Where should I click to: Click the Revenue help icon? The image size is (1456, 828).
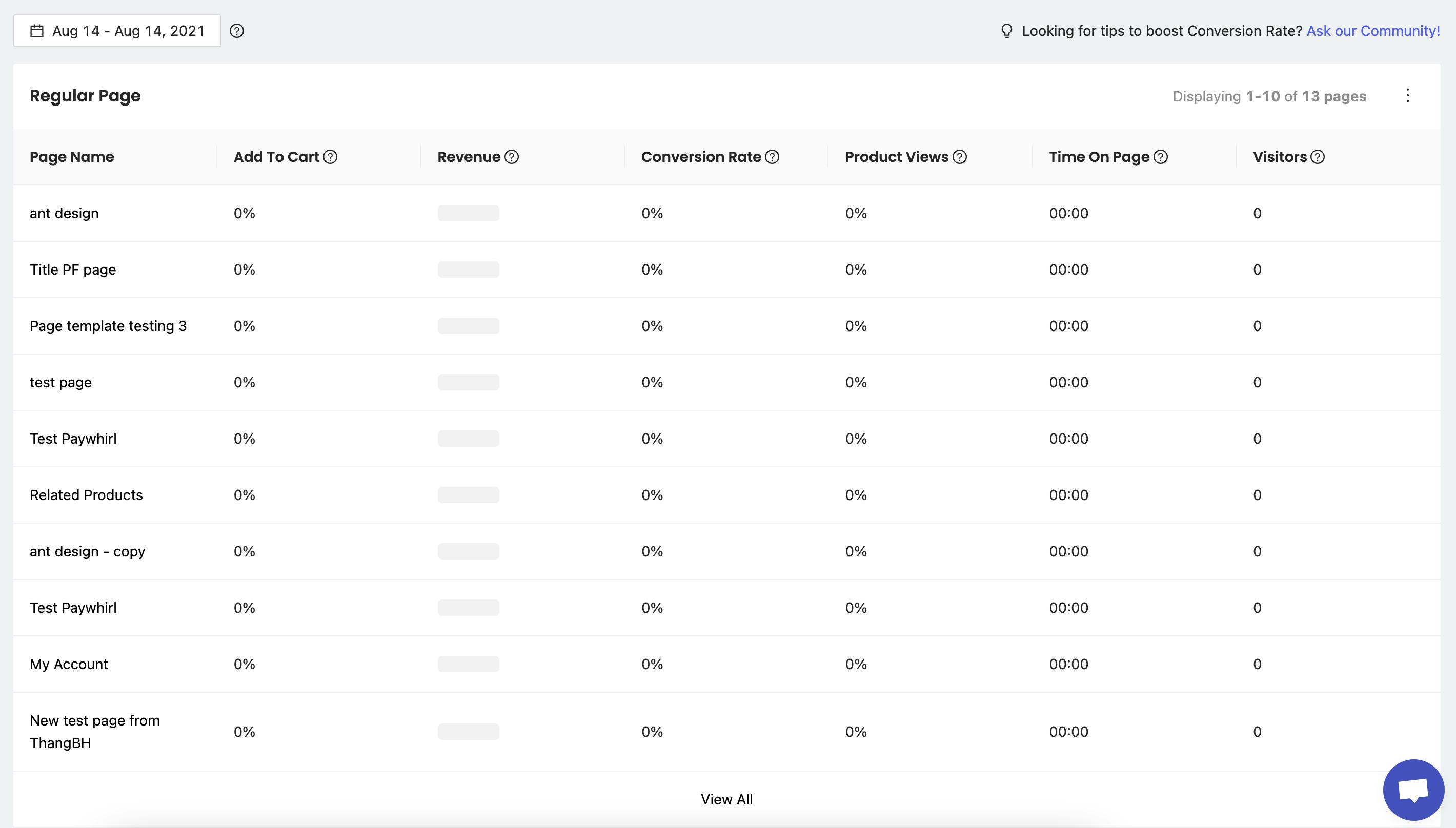tap(512, 157)
